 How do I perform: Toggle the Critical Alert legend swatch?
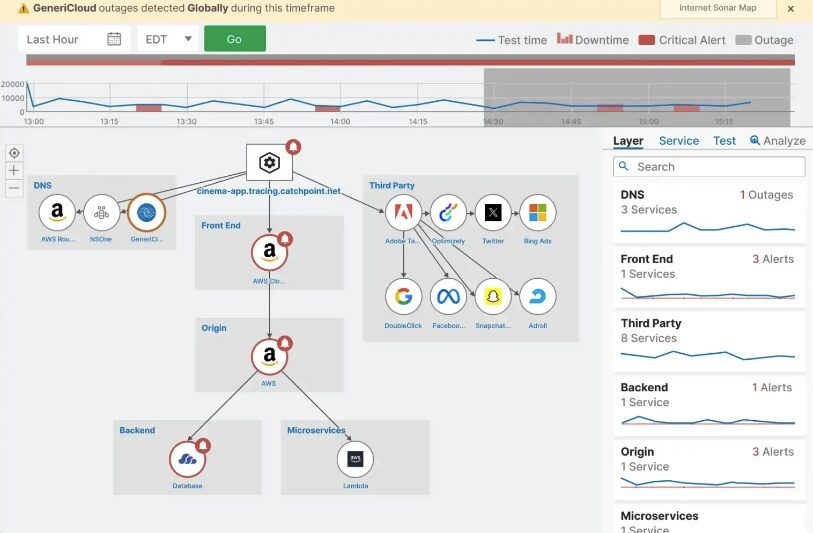pos(647,40)
